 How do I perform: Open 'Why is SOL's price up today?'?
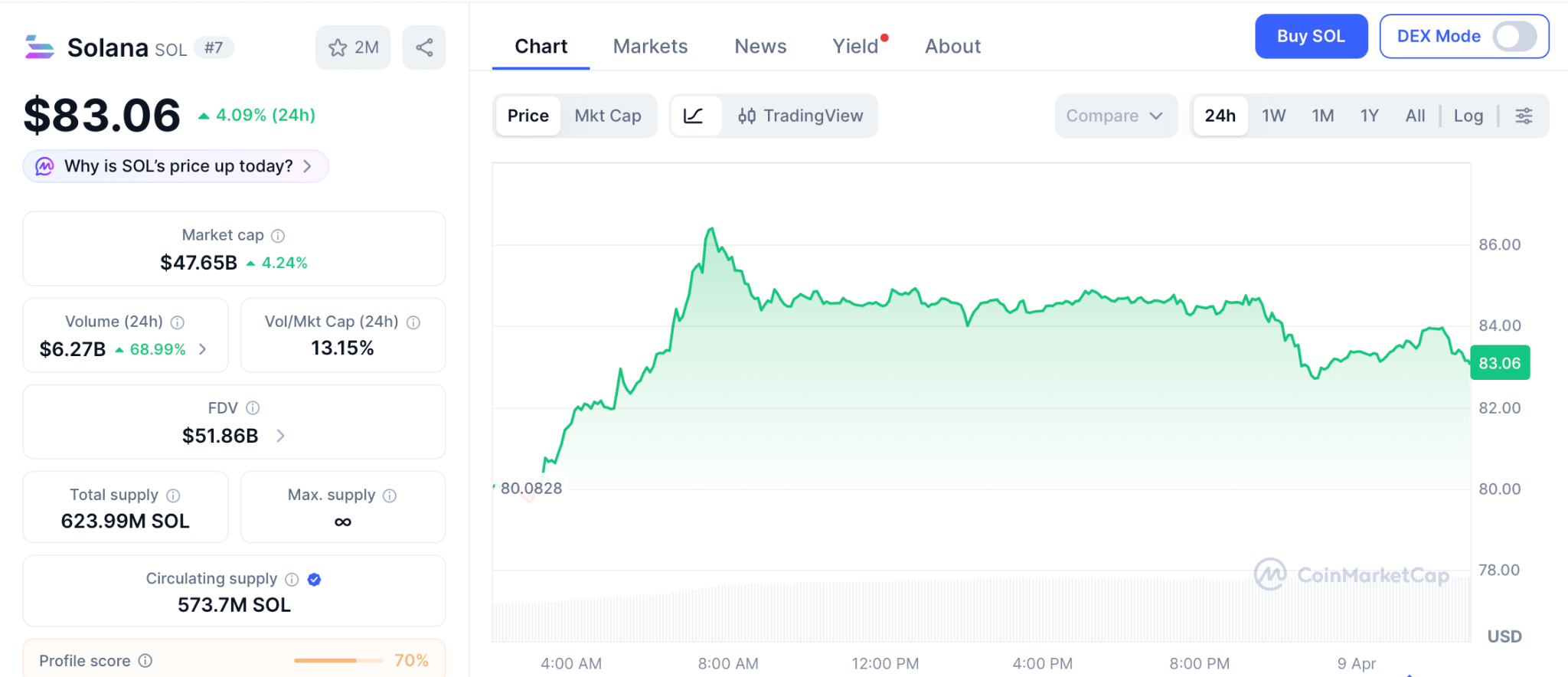[176, 166]
